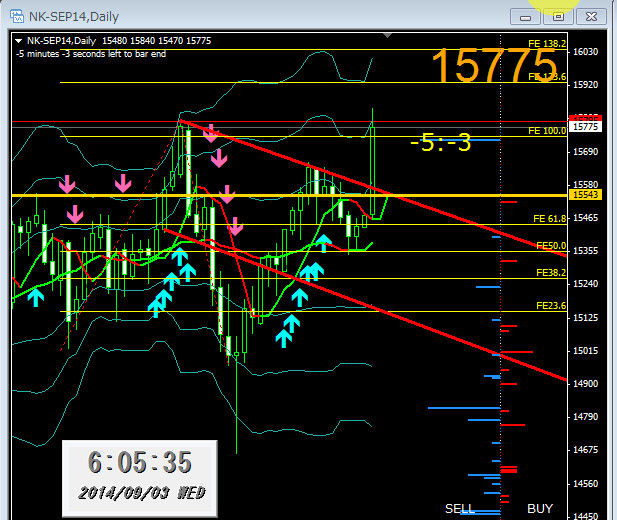
Task: Click the yellow 15543 price level label
Action: 585,195
